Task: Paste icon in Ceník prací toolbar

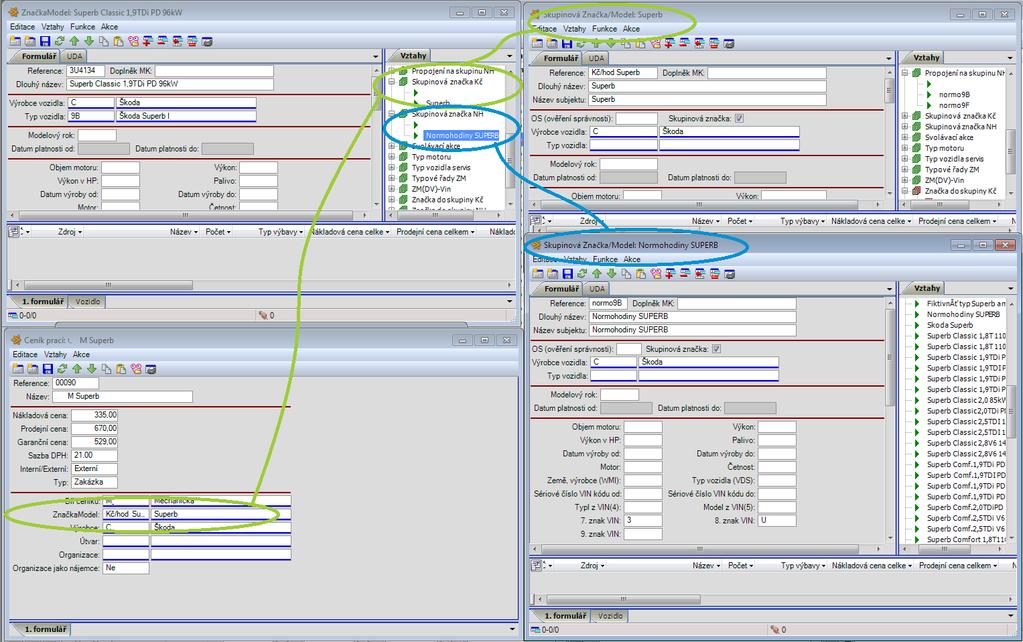Action: click(x=121, y=369)
